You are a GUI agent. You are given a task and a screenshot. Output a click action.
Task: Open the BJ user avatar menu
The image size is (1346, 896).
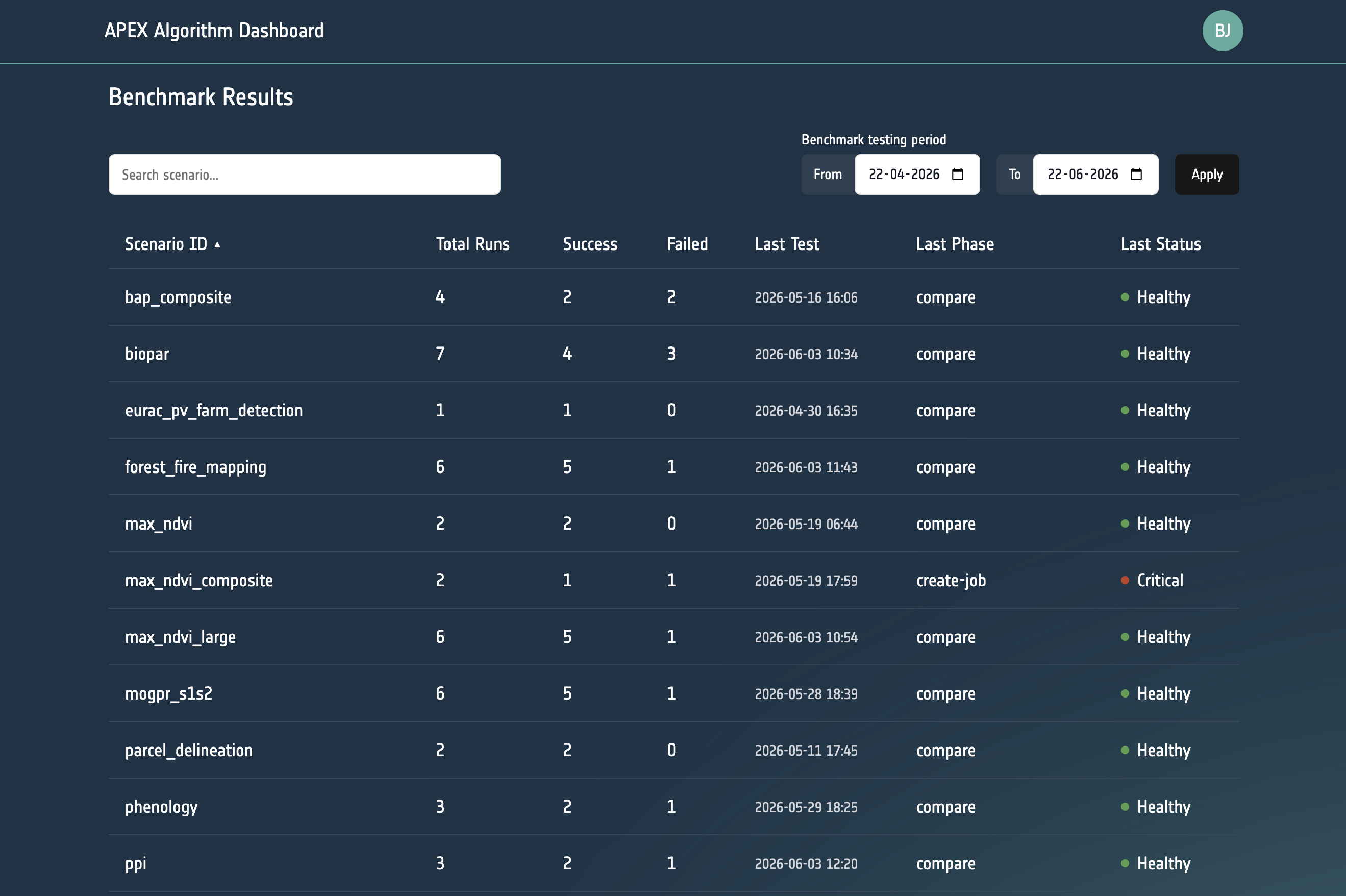[1222, 31]
